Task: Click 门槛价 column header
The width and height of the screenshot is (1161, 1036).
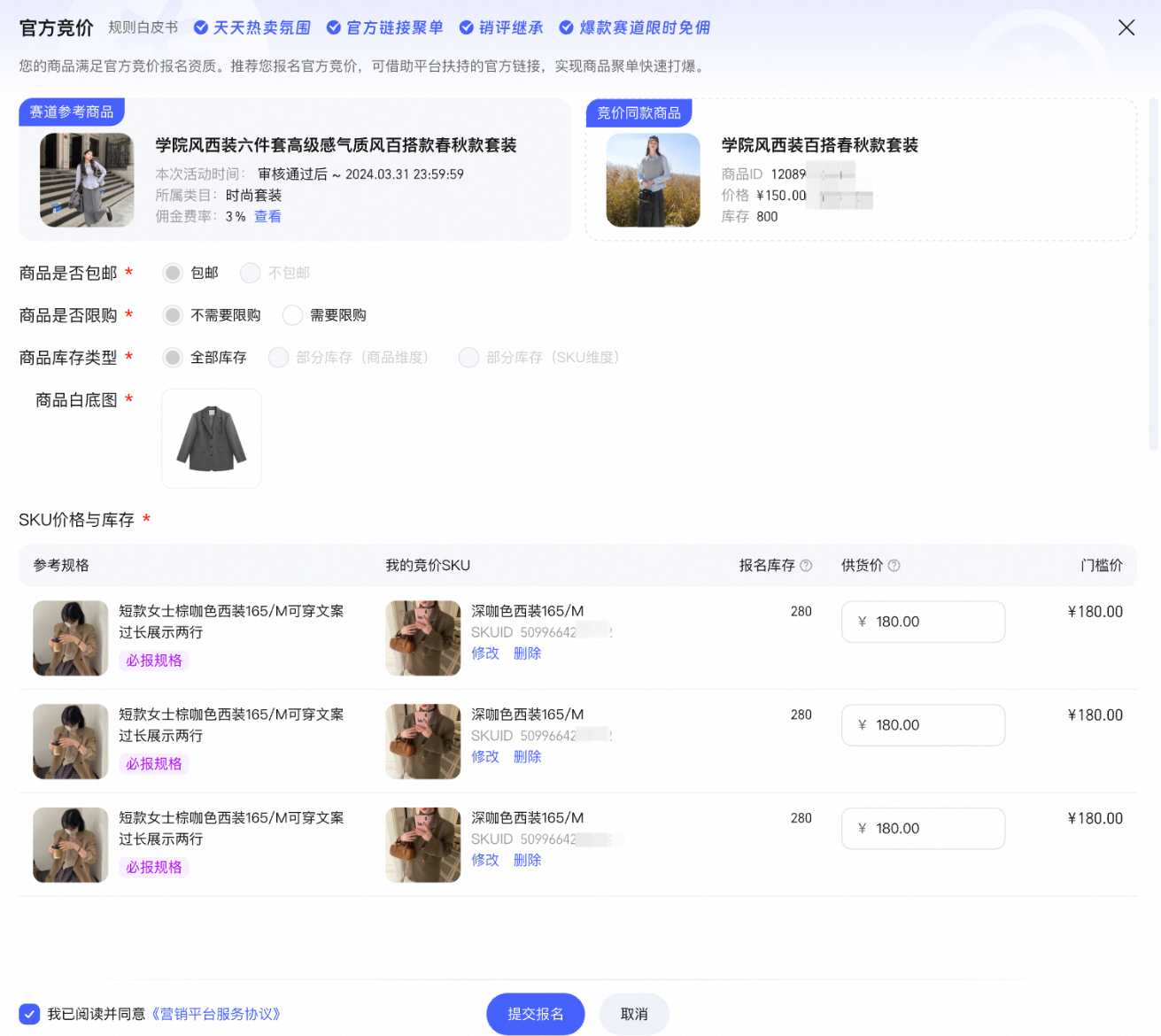Action: click(x=1102, y=566)
